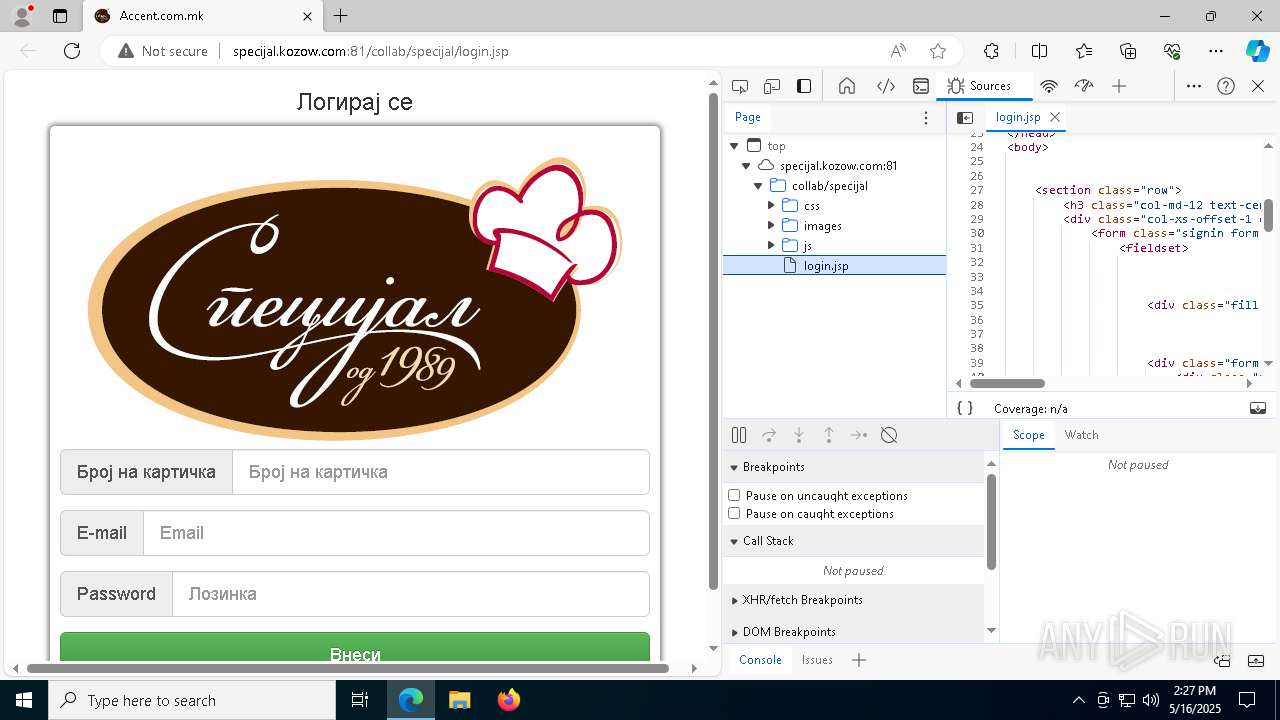The height and width of the screenshot is (720, 1280).
Task: Select login.jsp in the file tree
Action: [x=834, y=266]
